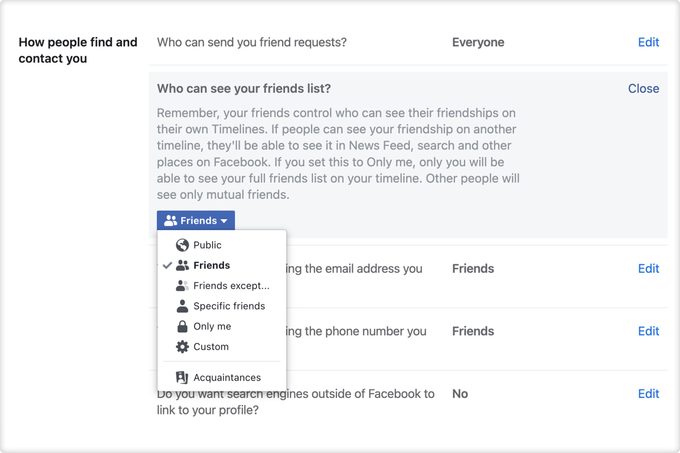Click the dropdown arrow on Friends button

click(x=224, y=221)
